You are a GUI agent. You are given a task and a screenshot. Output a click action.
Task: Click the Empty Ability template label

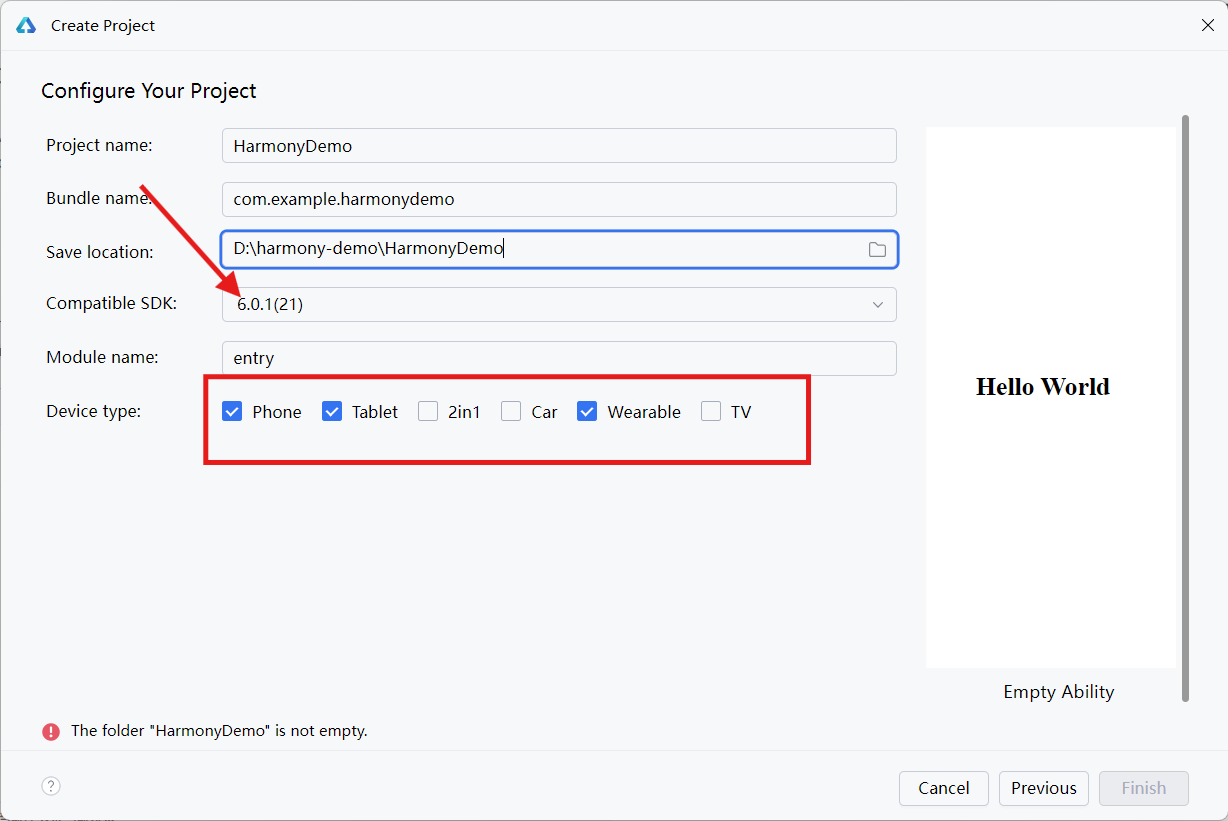click(x=1059, y=692)
